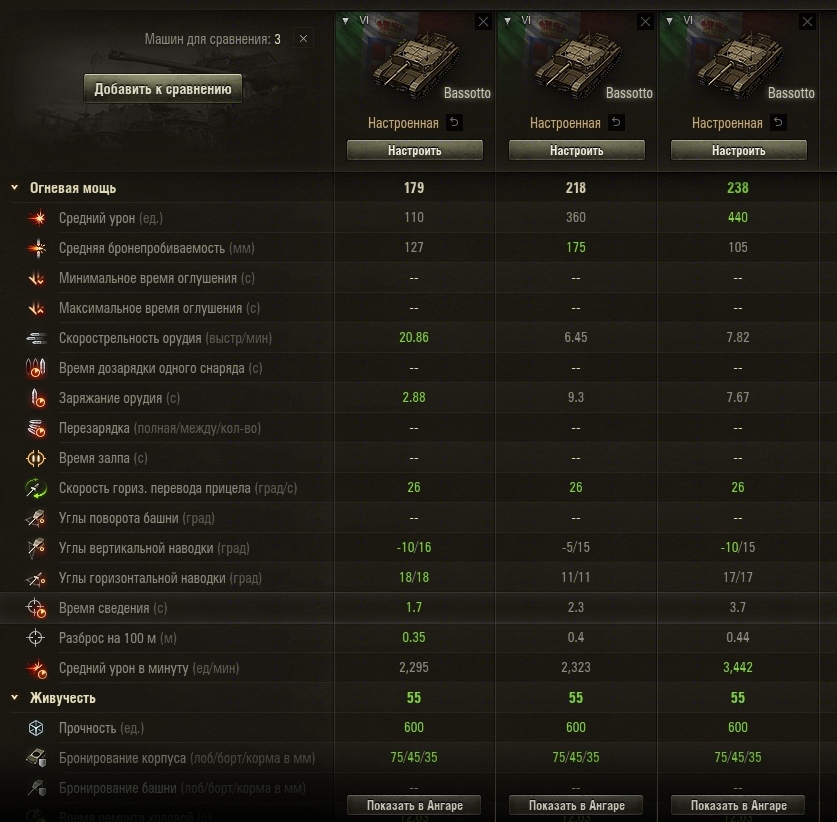This screenshot has width=837, height=822.
Task: Click the average damage icon
Action: coord(37,218)
